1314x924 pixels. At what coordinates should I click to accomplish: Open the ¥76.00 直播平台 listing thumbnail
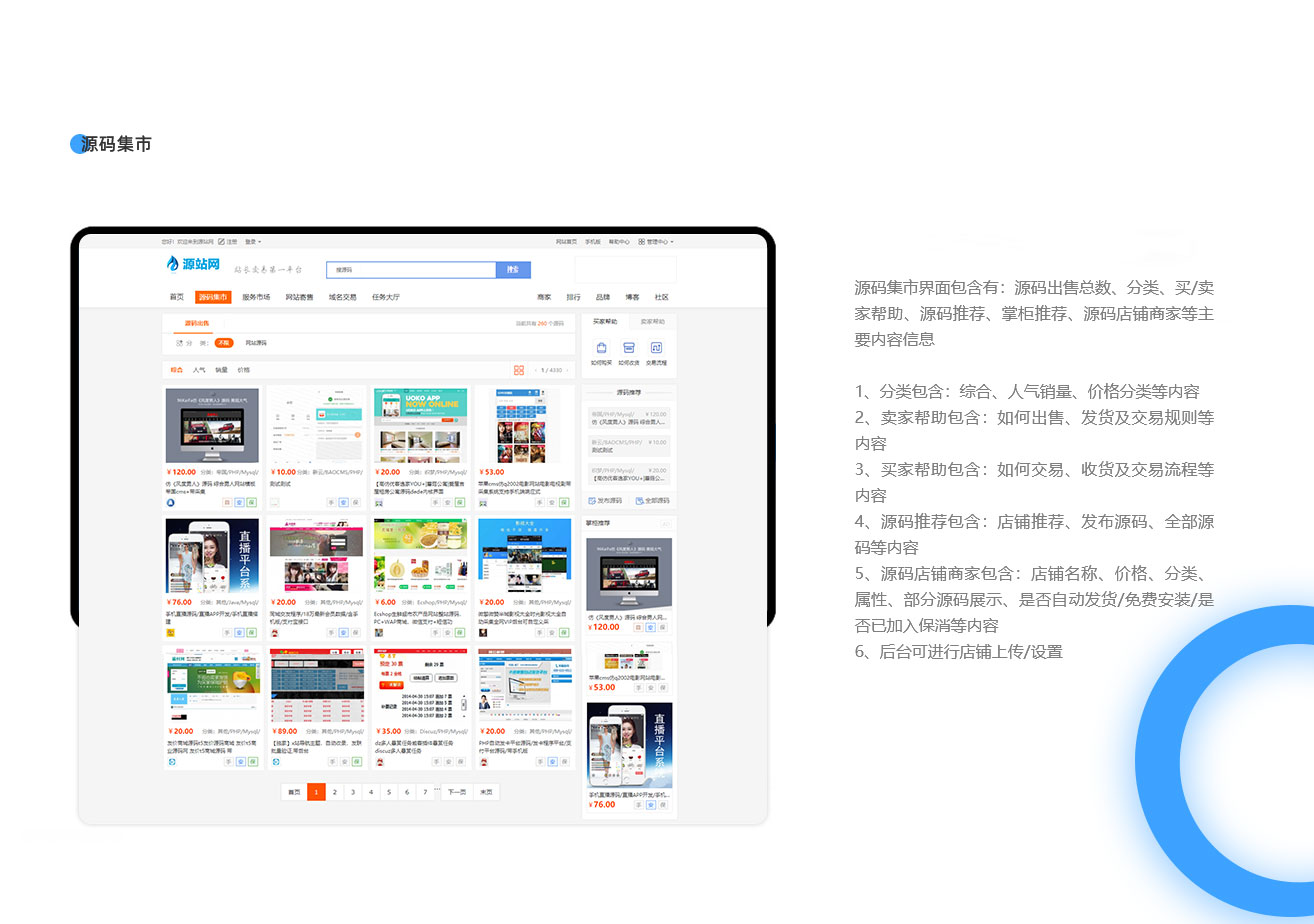(x=212, y=555)
